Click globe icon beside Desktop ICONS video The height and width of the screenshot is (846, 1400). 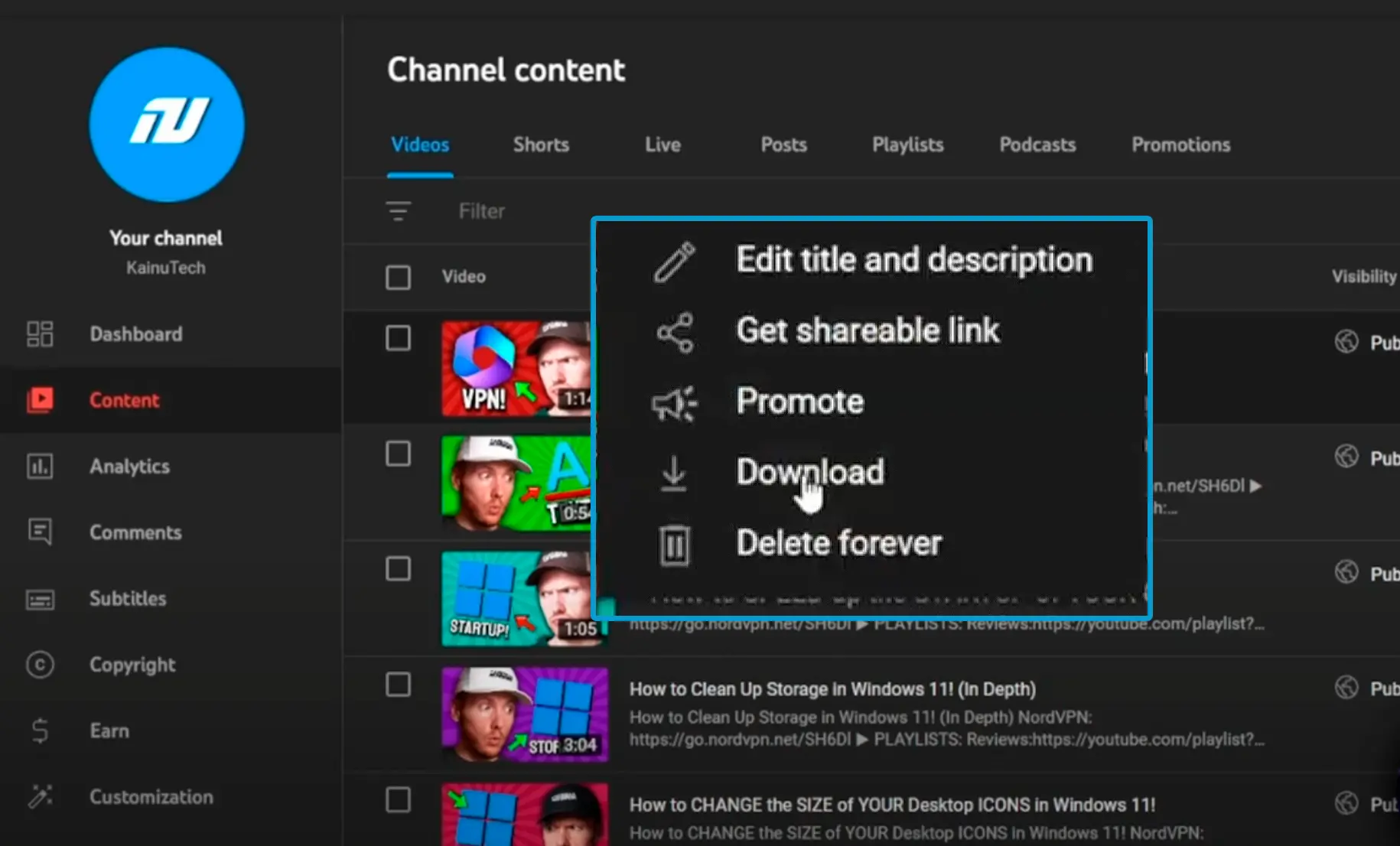1346,803
